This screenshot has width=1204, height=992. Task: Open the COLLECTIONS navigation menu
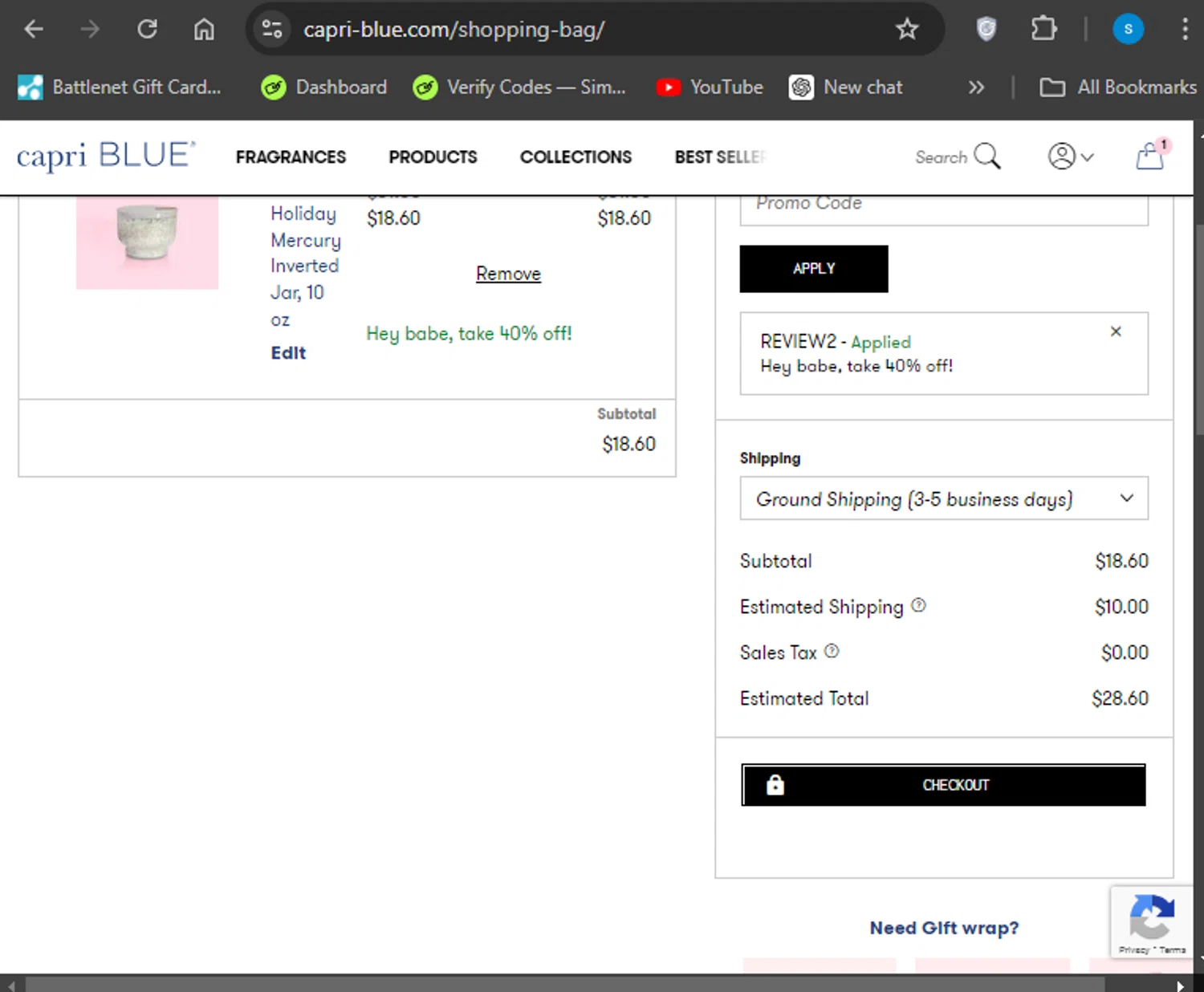pos(576,157)
